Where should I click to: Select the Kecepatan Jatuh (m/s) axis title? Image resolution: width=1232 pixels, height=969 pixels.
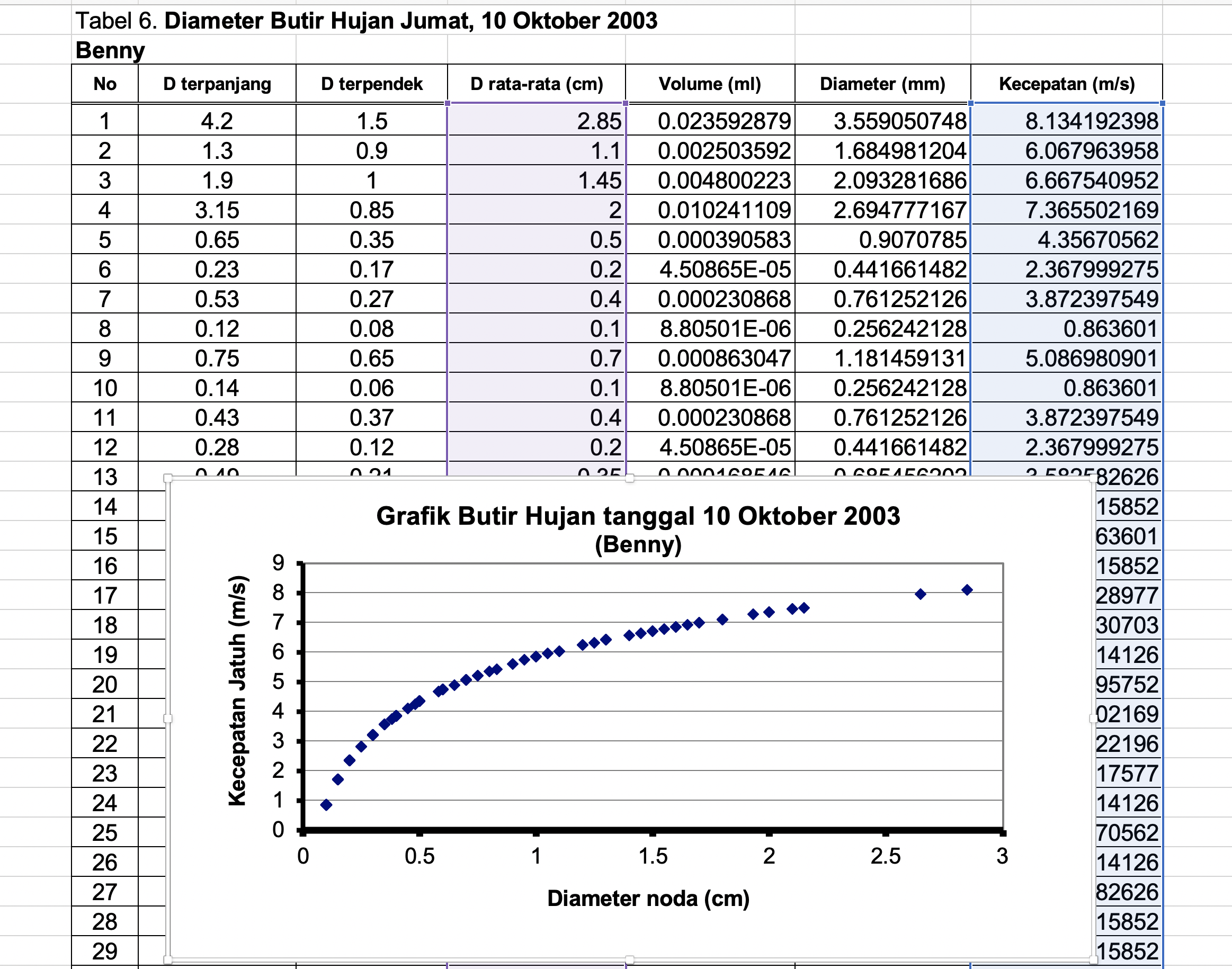237,690
